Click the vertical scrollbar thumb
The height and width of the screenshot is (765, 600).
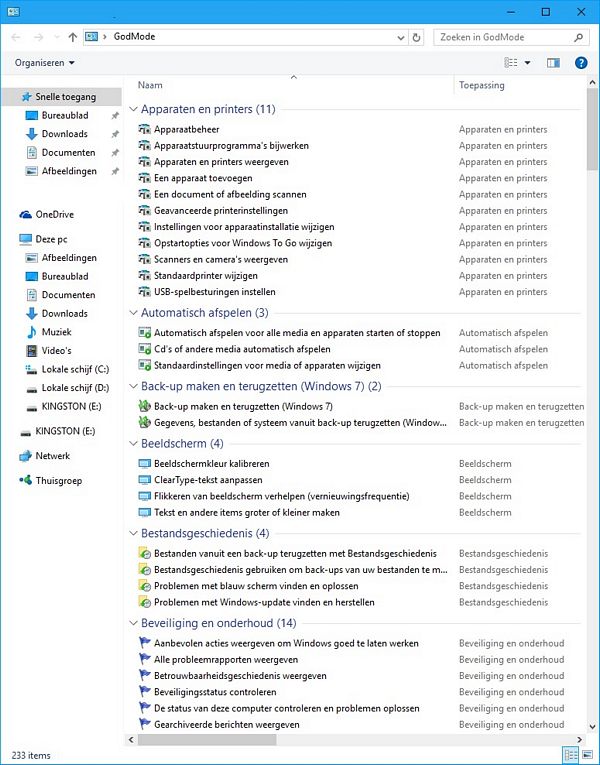593,130
